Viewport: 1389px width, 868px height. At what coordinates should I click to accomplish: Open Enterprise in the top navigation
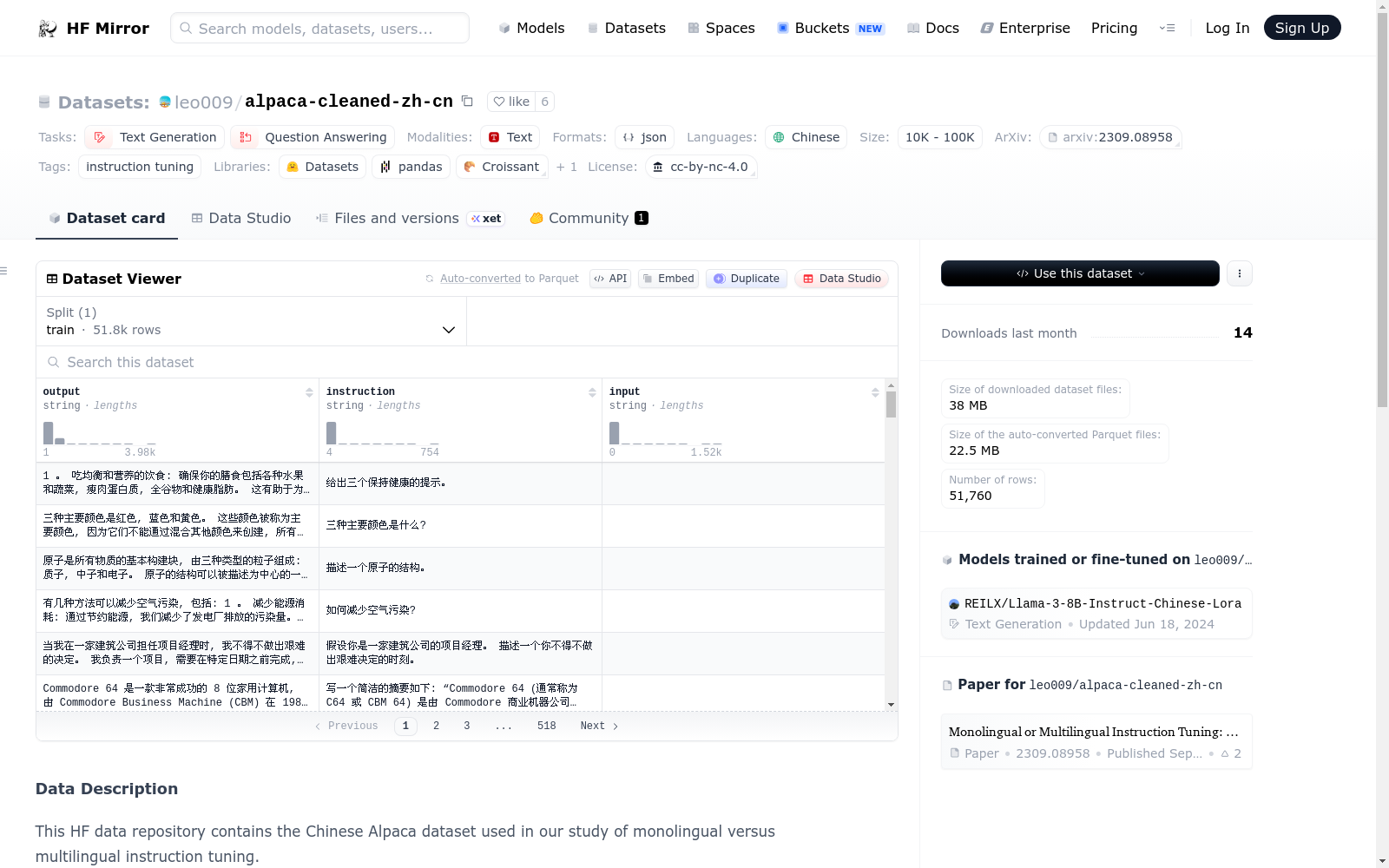(x=1025, y=28)
